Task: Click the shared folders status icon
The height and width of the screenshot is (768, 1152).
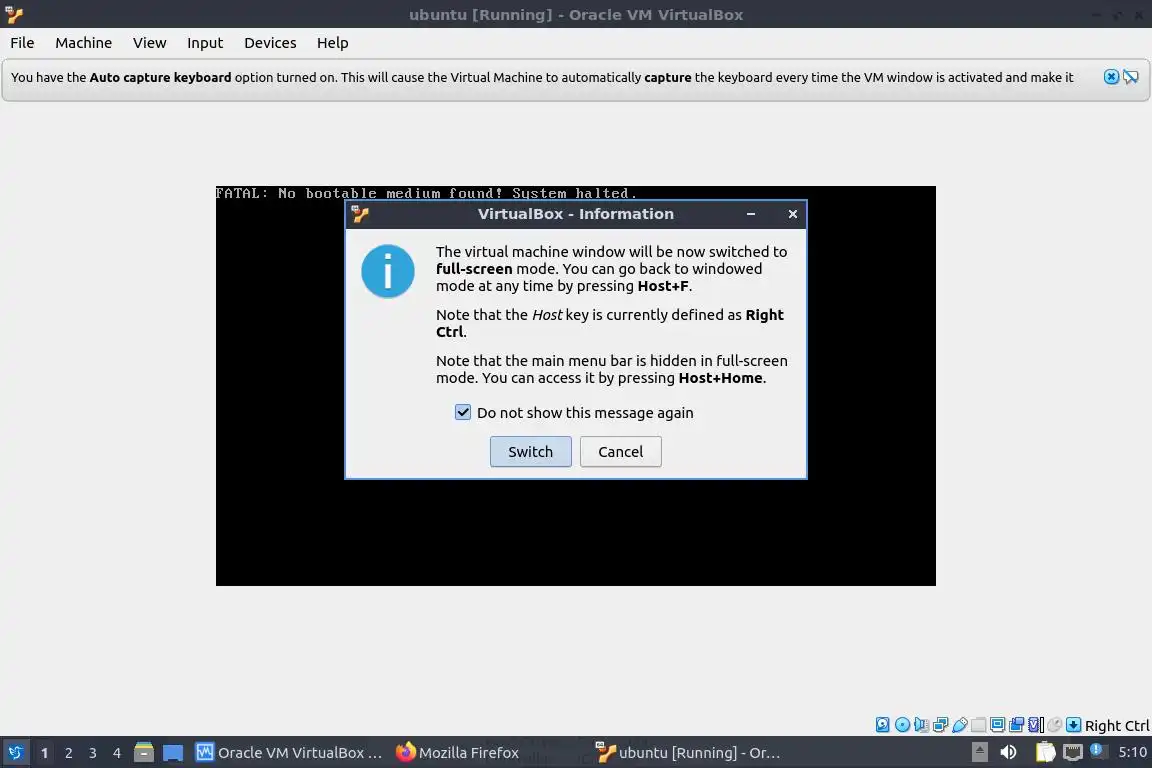Action: coord(978,725)
